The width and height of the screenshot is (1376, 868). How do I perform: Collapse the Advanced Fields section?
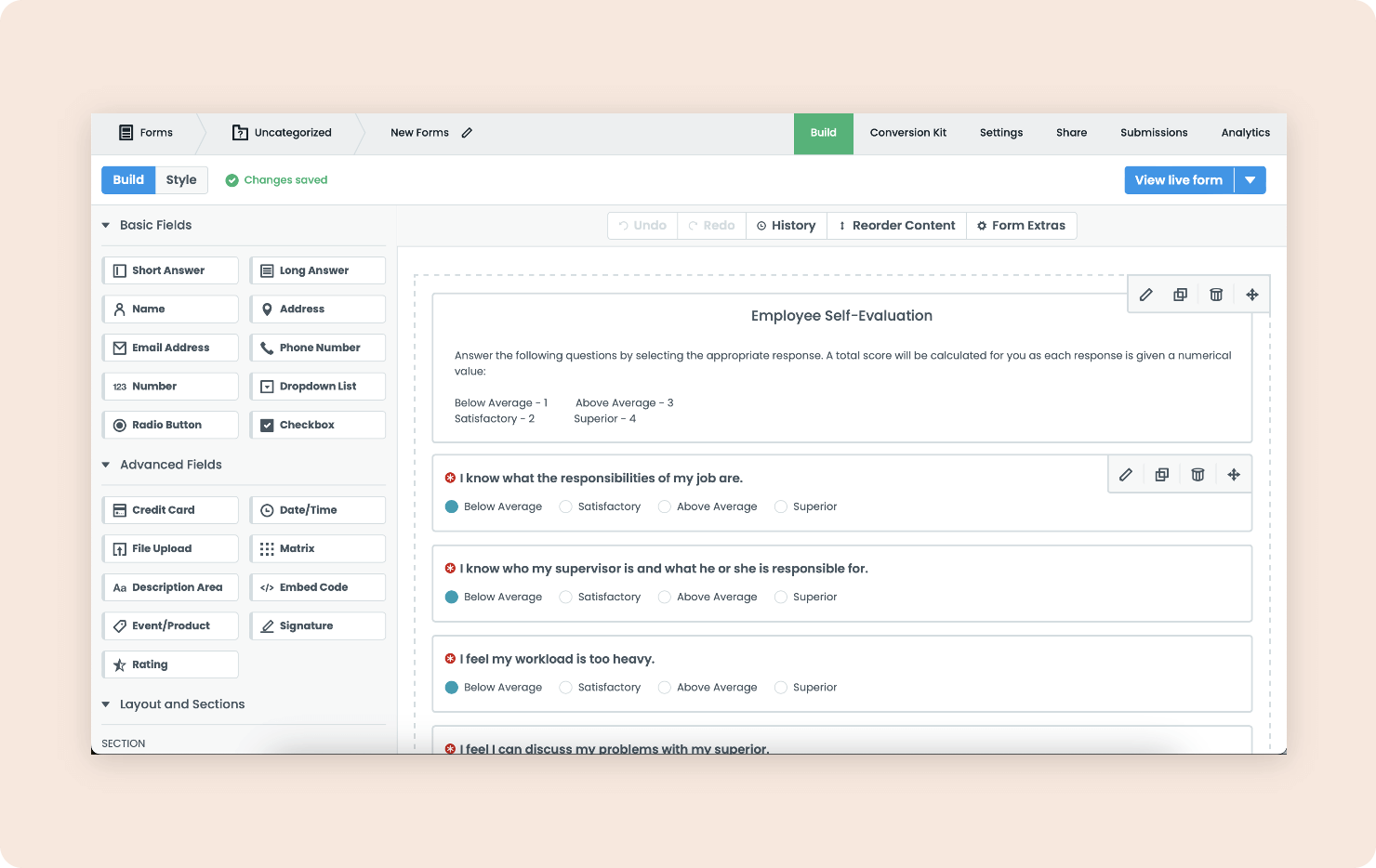tap(106, 465)
